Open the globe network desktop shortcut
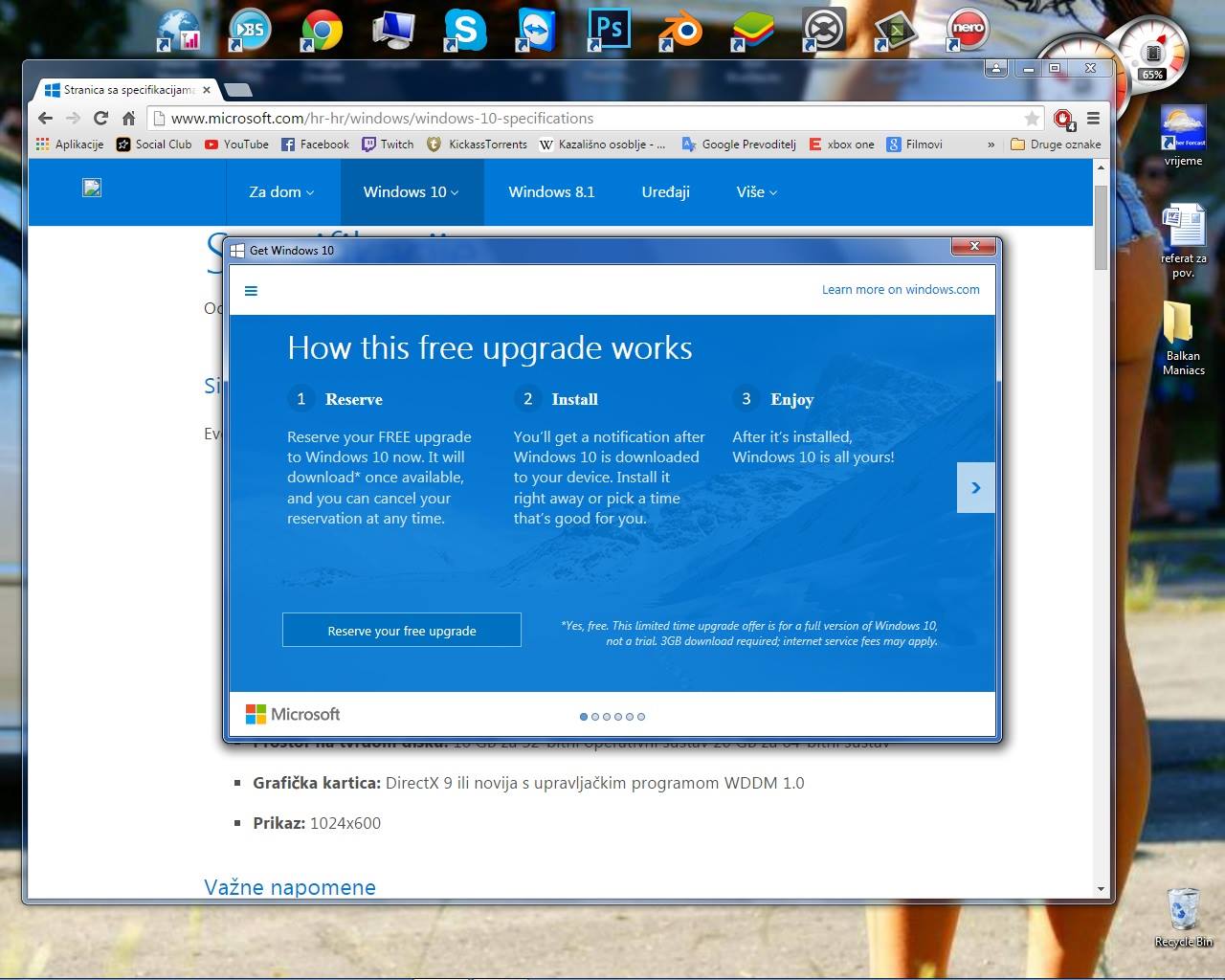 178,31
